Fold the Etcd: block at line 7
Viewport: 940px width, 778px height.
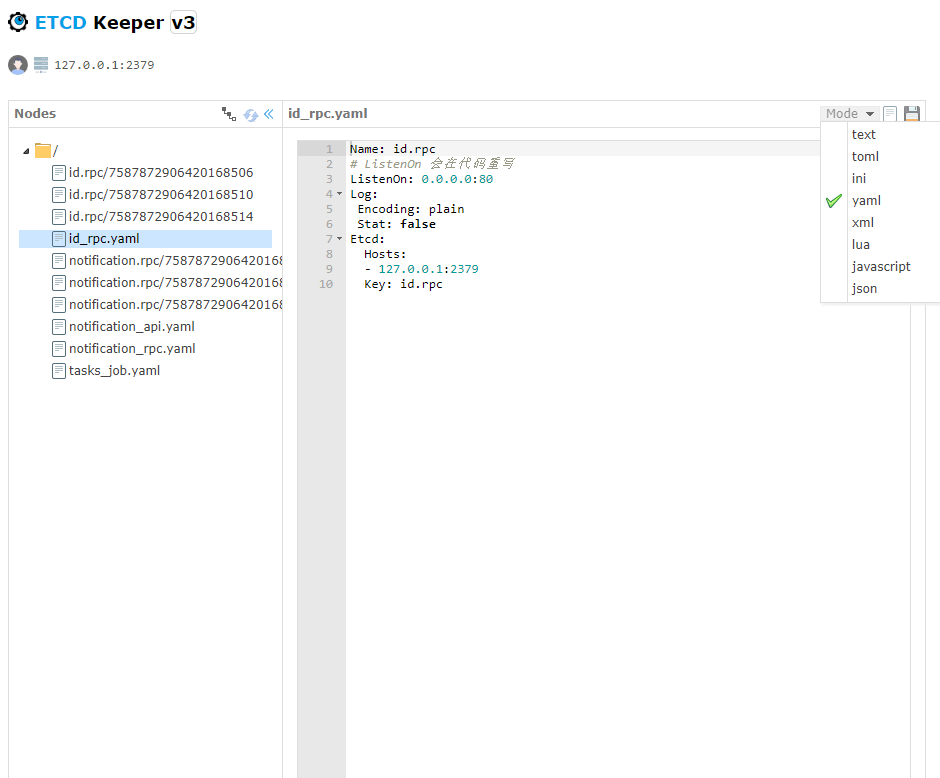coord(339,239)
